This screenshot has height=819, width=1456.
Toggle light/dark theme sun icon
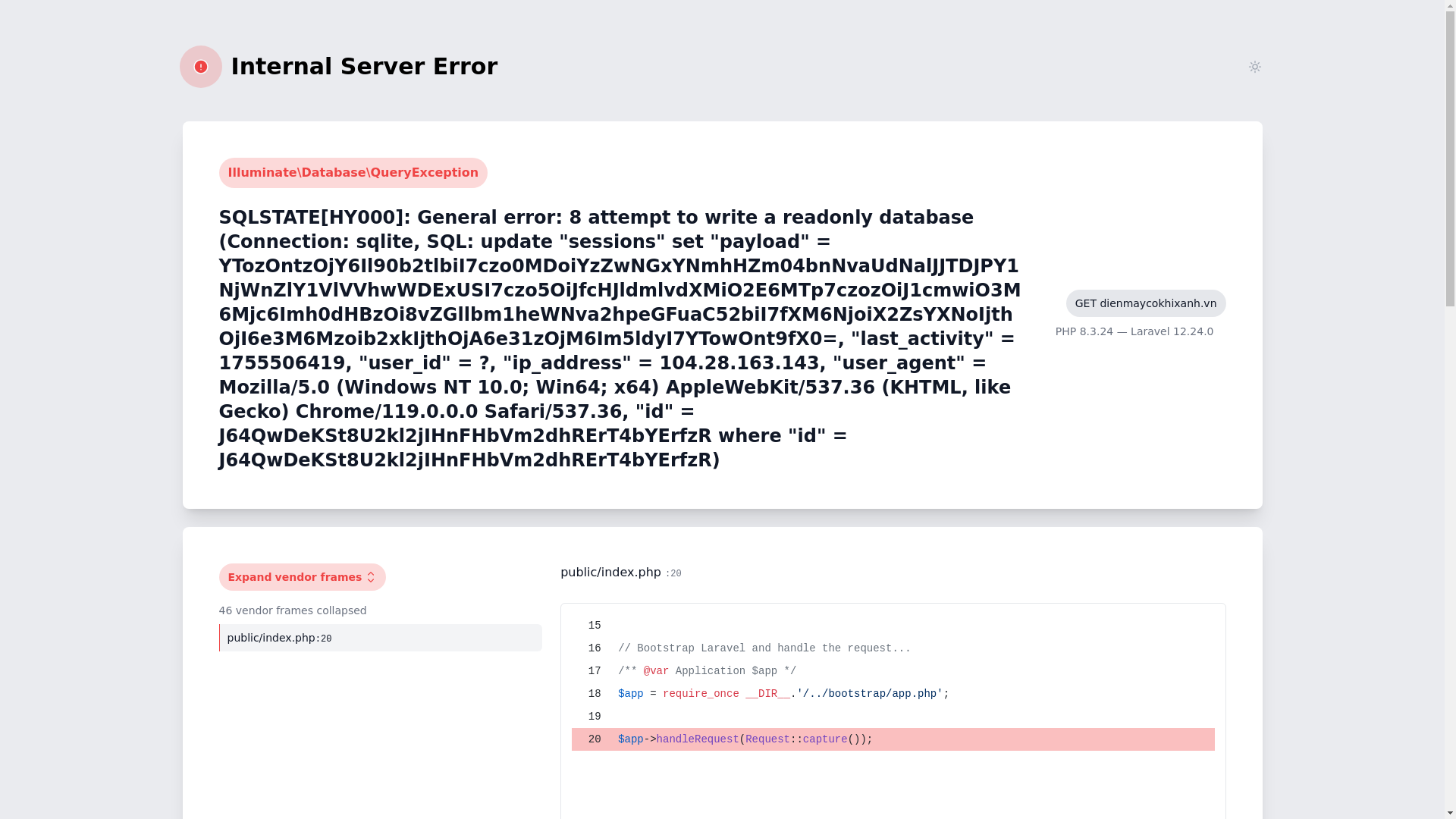click(1254, 67)
